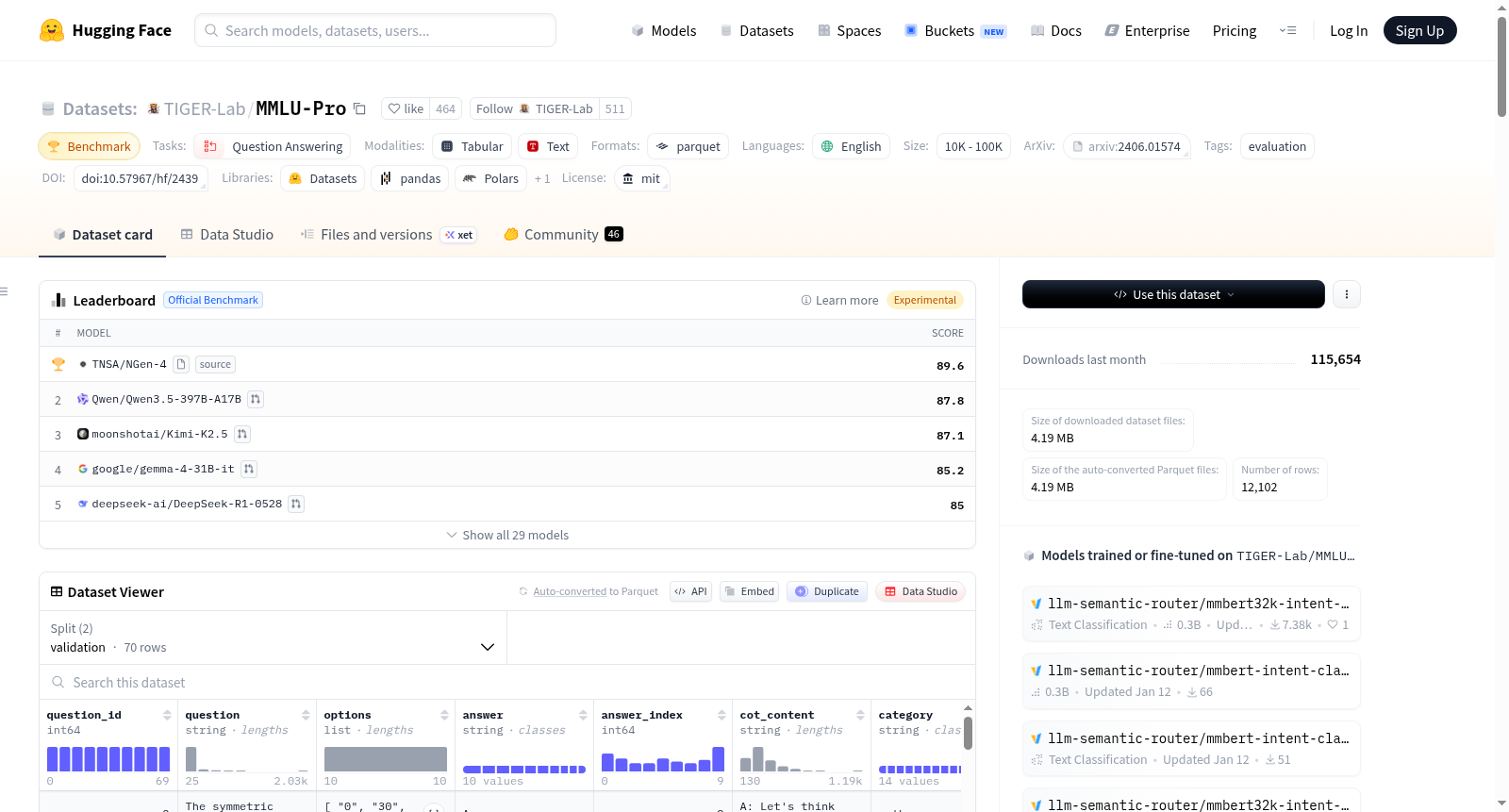This screenshot has width=1509, height=812.
Task: Select the parquet format tag
Action: [688, 146]
